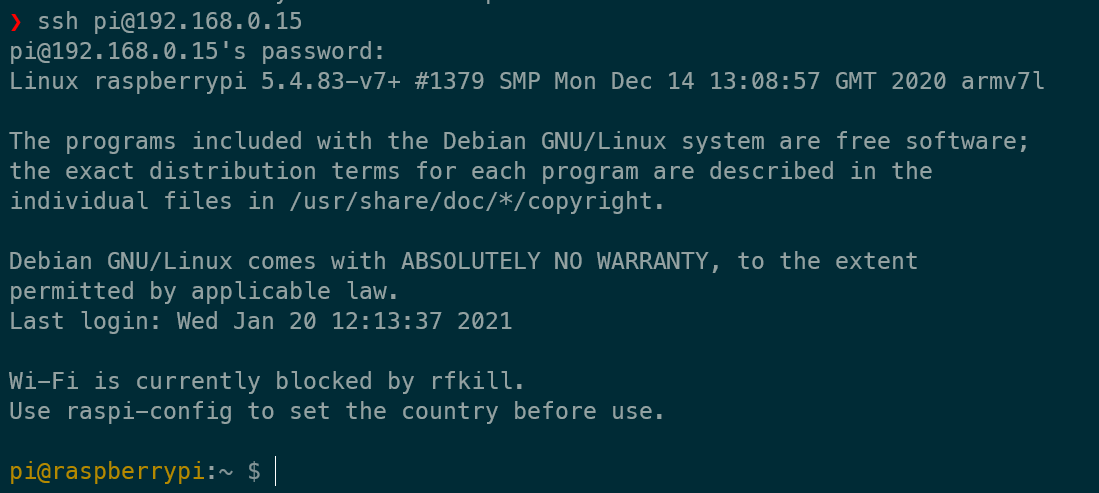Click the armv7l architecture text
Image resolution: width=1099 pixels, height=493 pixels.
tap(1003, 82)
